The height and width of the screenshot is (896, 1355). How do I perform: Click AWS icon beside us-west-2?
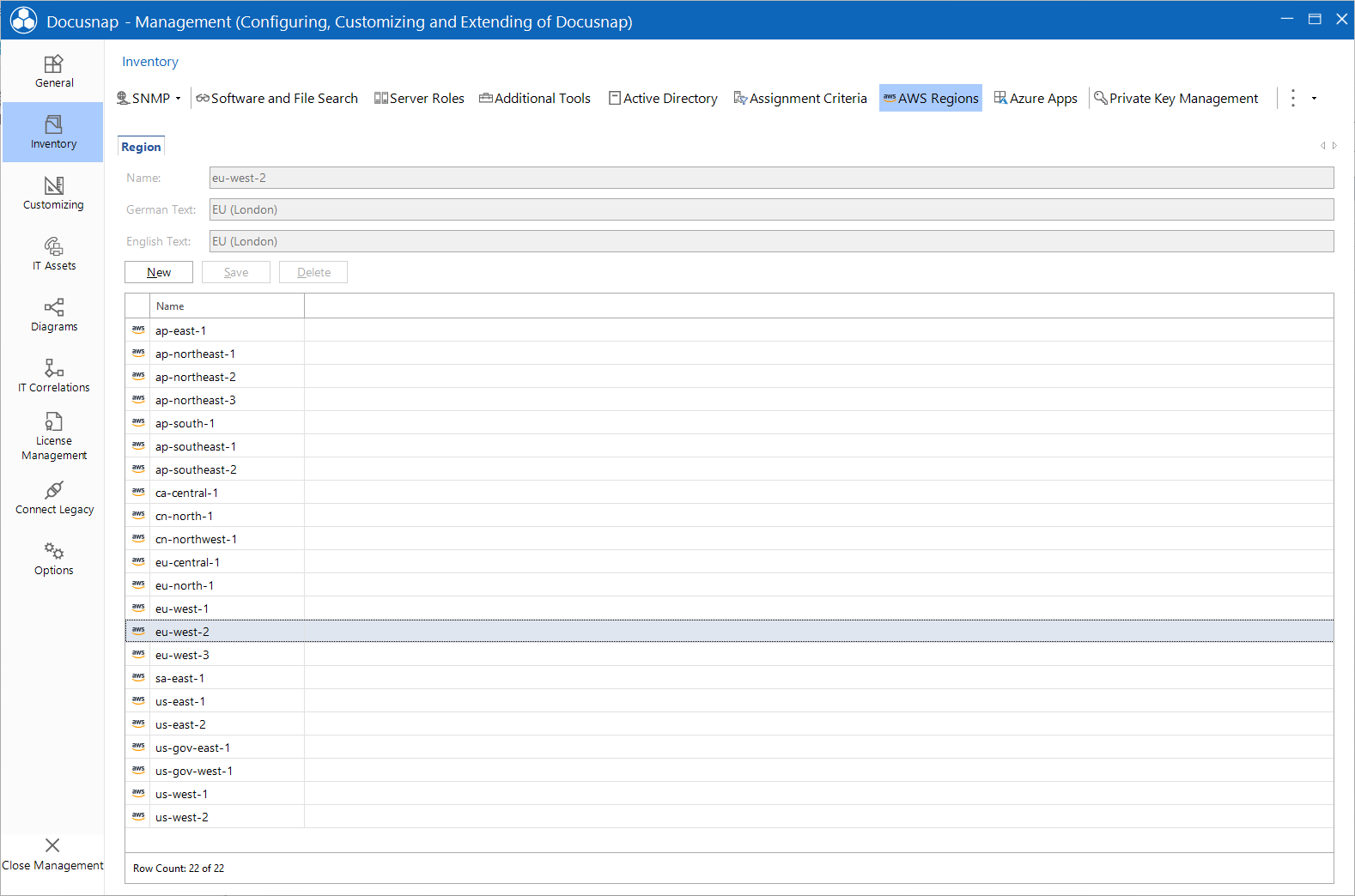tap(138, 816)
